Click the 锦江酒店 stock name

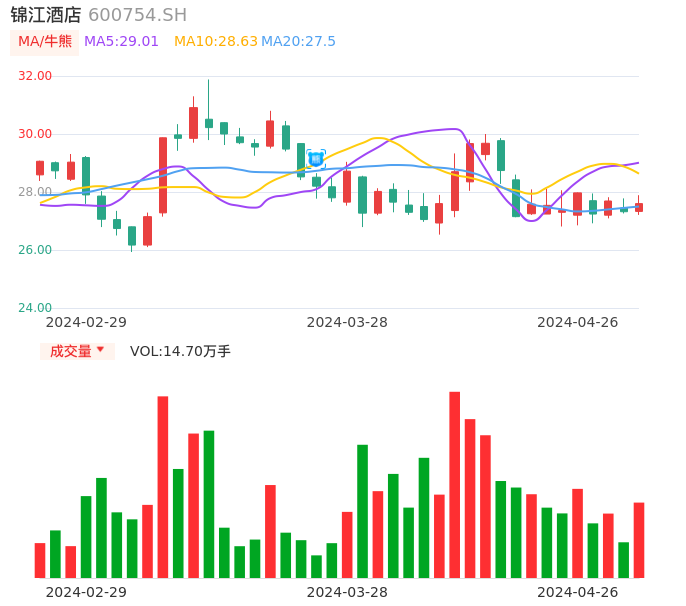(x=46, y=15)
